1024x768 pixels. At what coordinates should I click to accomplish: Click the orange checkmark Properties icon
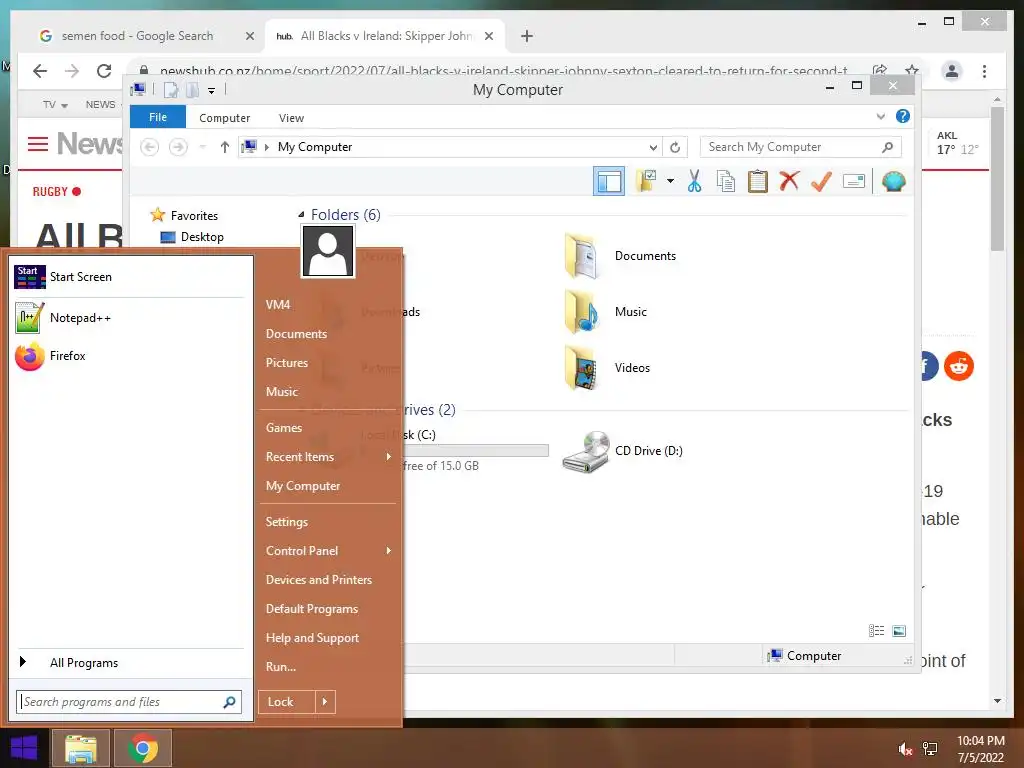coord(821,181)
